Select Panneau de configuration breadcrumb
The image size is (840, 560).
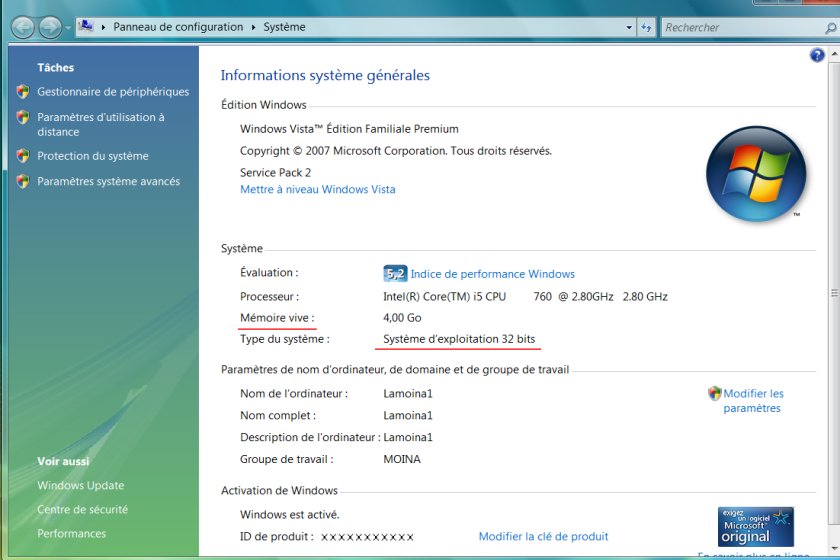[178, 27]
